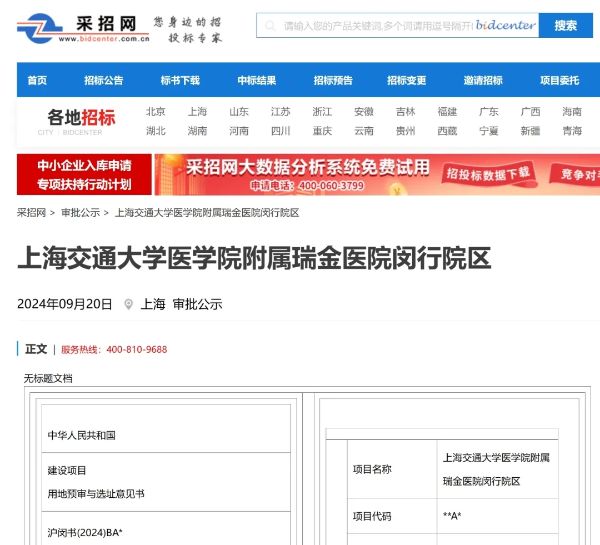The image size is (600, 545).
Task: Click the 中小企业入库申请 red banner
Action: [x=84, y=174]
